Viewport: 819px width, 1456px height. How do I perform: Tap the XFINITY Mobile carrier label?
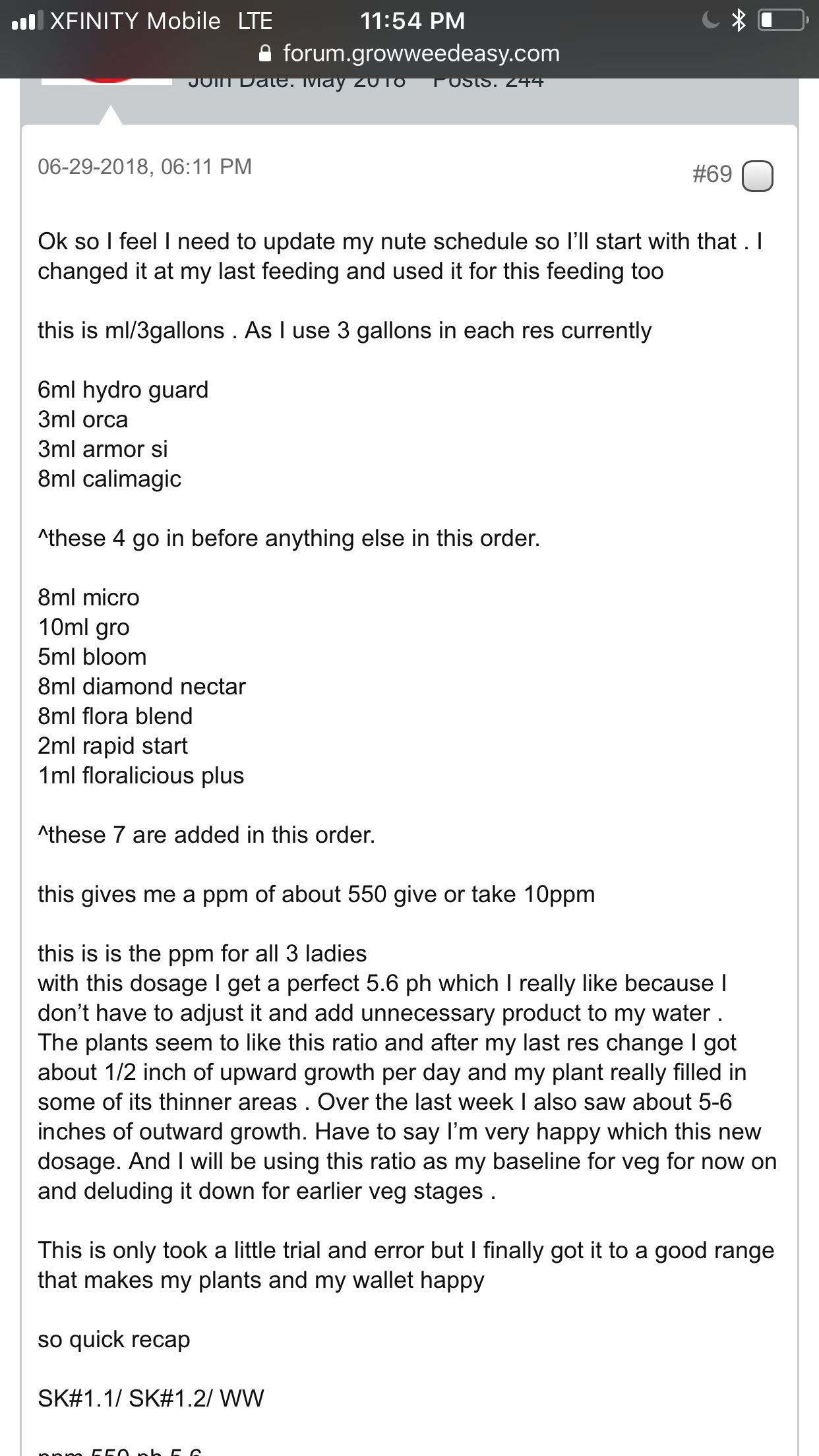pyautogui.click(x=135, y=21)
